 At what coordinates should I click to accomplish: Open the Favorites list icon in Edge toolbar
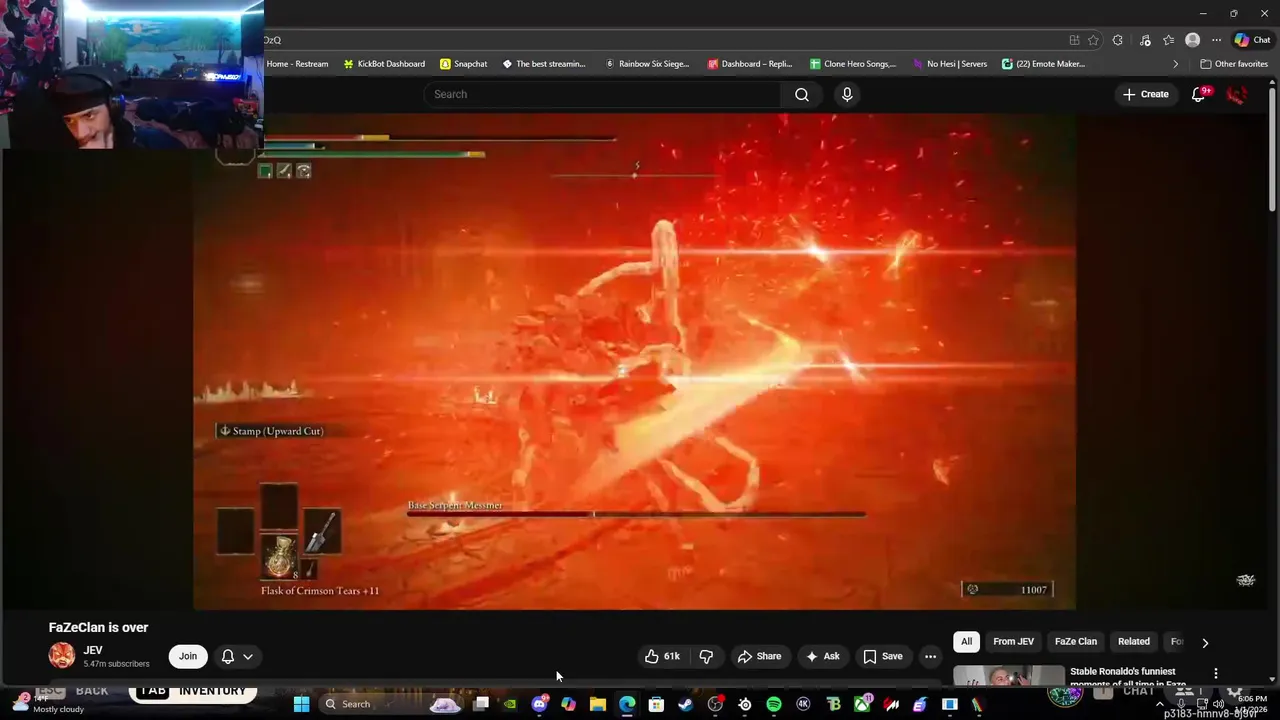coord(1168,40)
